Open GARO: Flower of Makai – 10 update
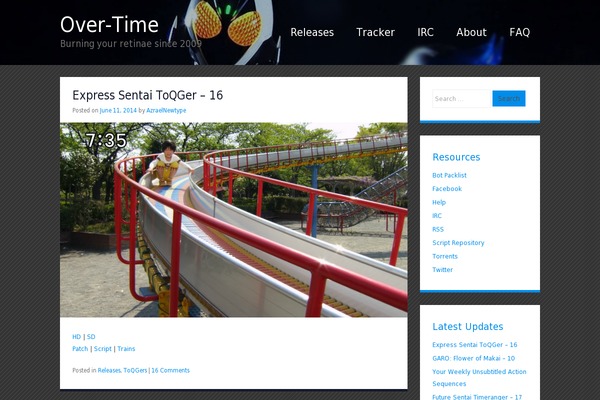The image size is (600, 400). click(474, 358)
